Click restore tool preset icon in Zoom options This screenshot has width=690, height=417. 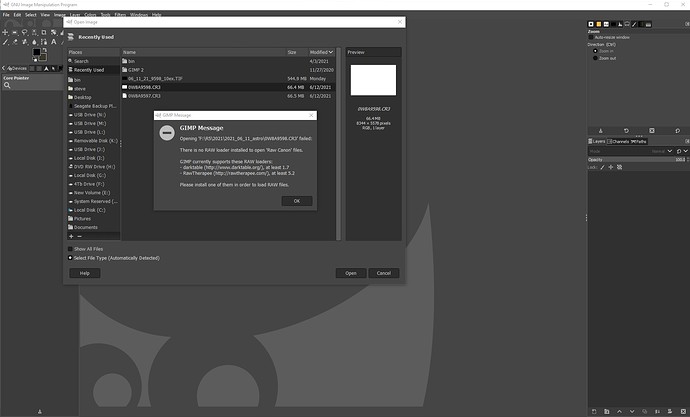[x=626, y=131]
